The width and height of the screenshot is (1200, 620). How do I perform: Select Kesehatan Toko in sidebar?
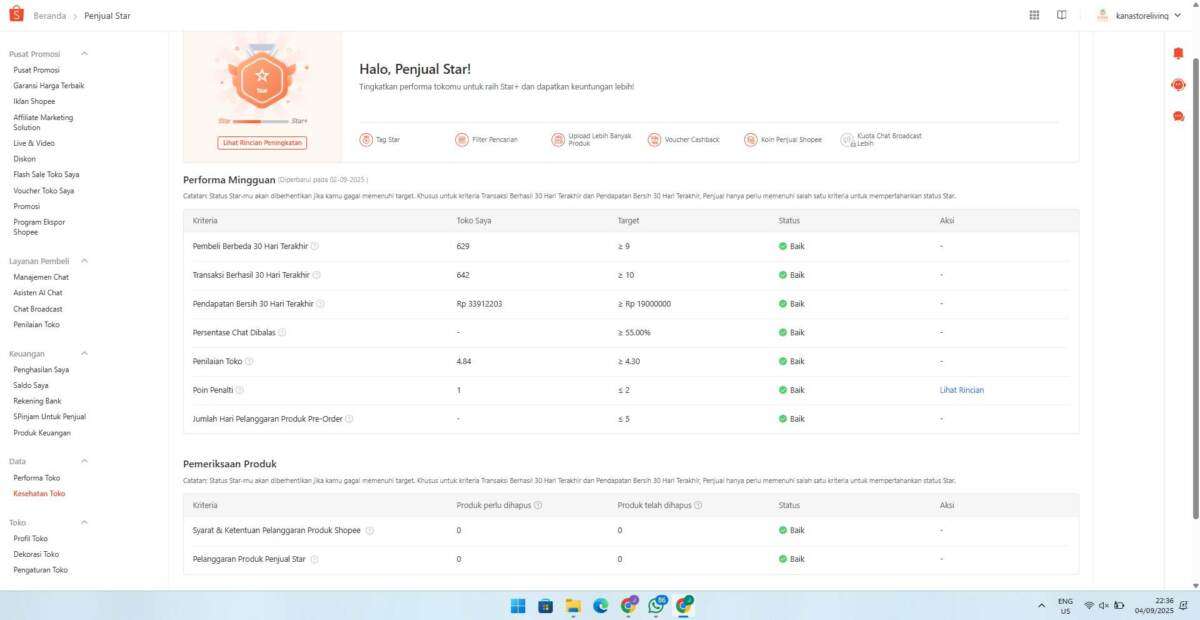[39, 493]
